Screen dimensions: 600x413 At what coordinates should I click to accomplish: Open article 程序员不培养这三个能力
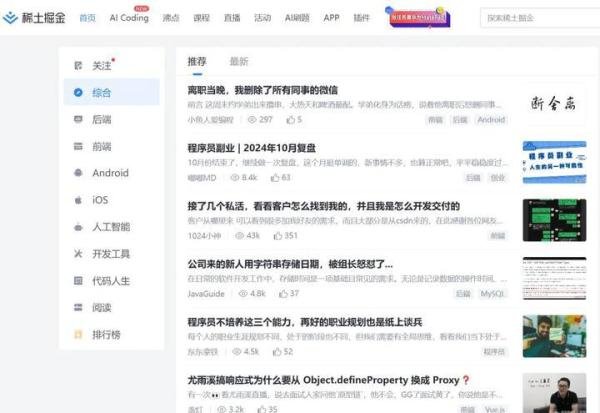pos(305,322)
